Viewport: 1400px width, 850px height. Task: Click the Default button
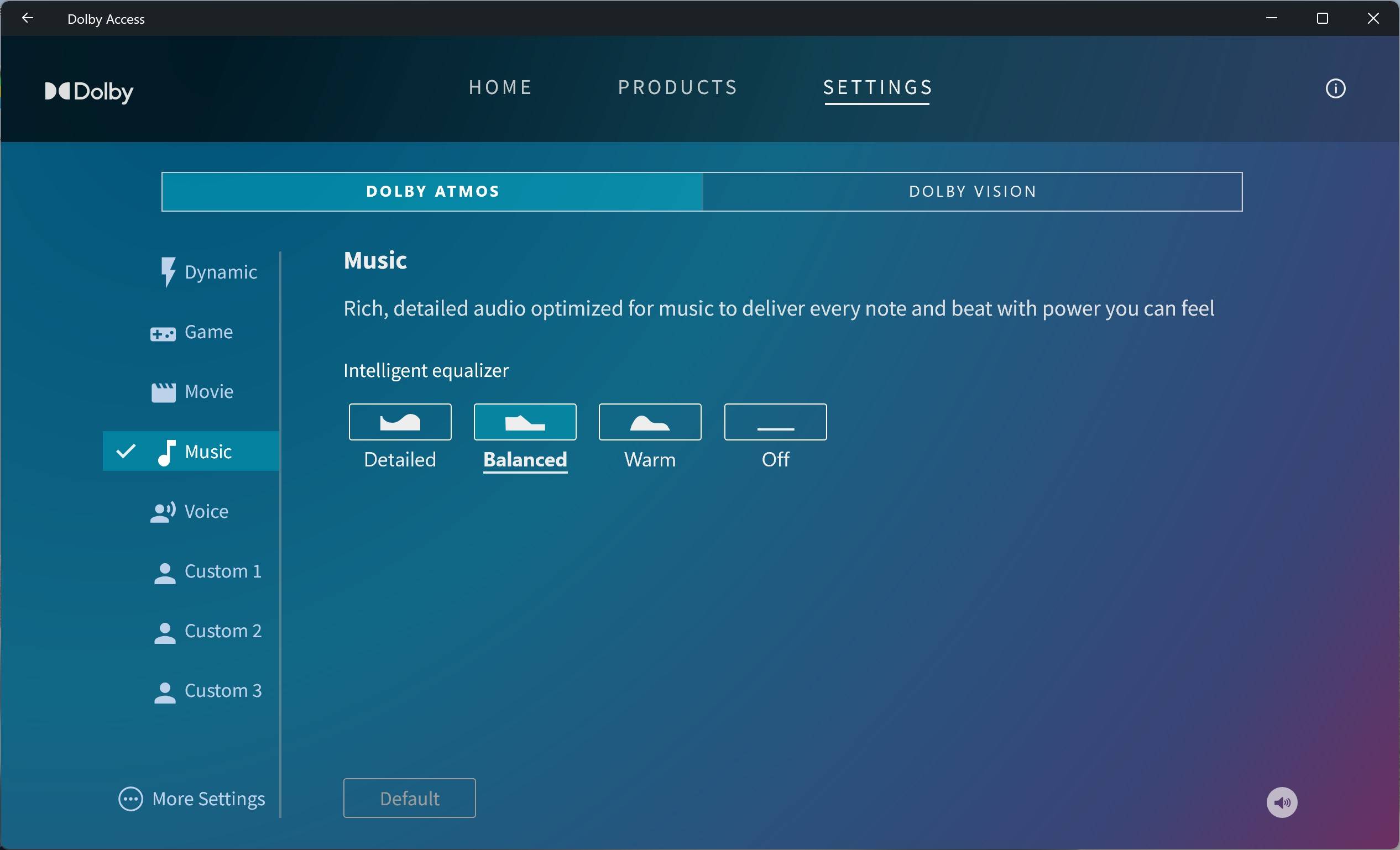click(409, 797)
